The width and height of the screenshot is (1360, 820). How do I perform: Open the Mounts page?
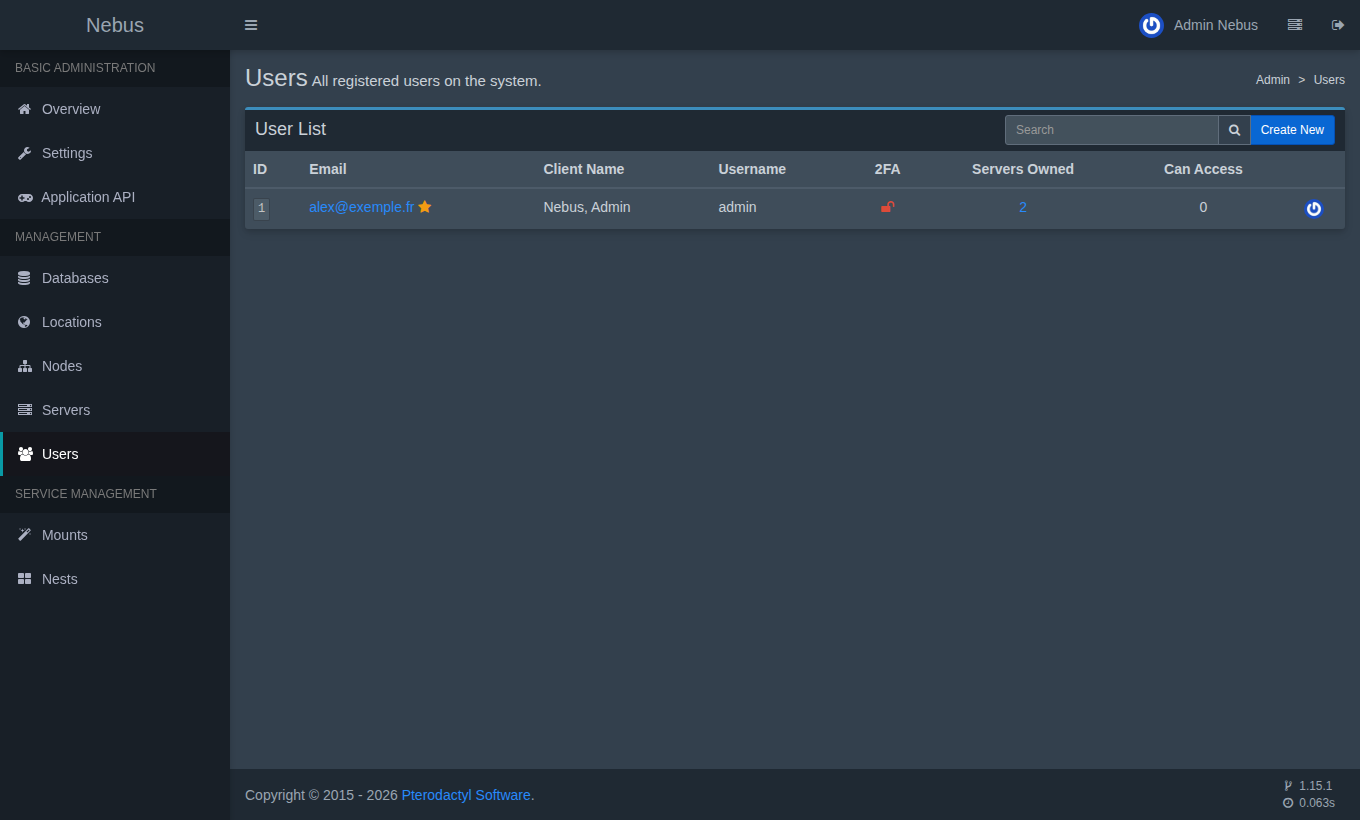[x=115, y=535]
